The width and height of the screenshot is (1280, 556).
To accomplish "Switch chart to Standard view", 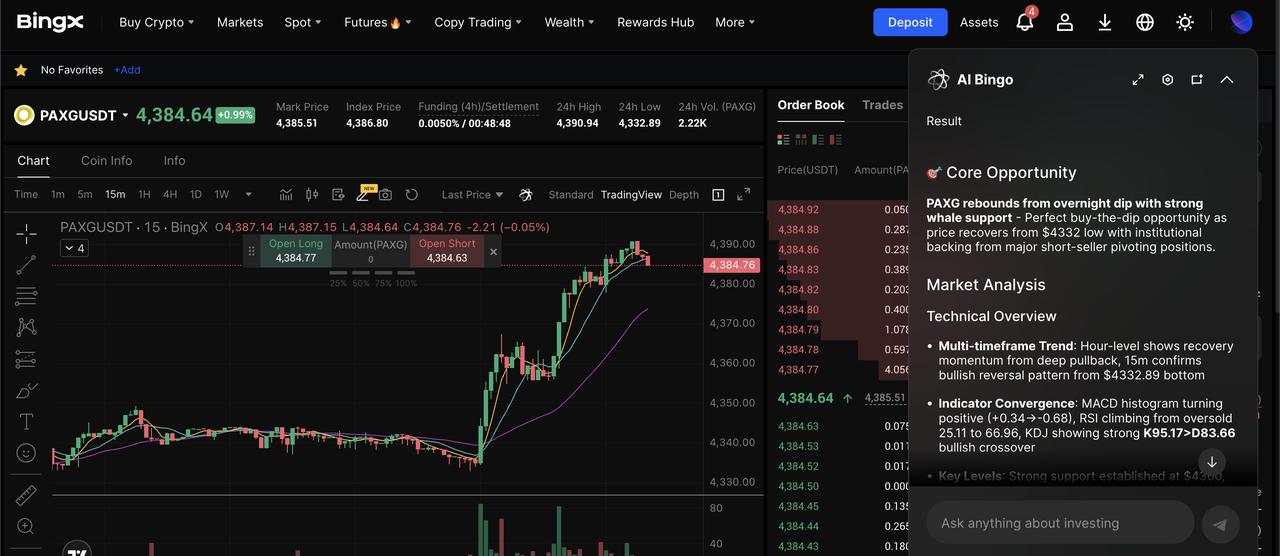I will 570,195.
